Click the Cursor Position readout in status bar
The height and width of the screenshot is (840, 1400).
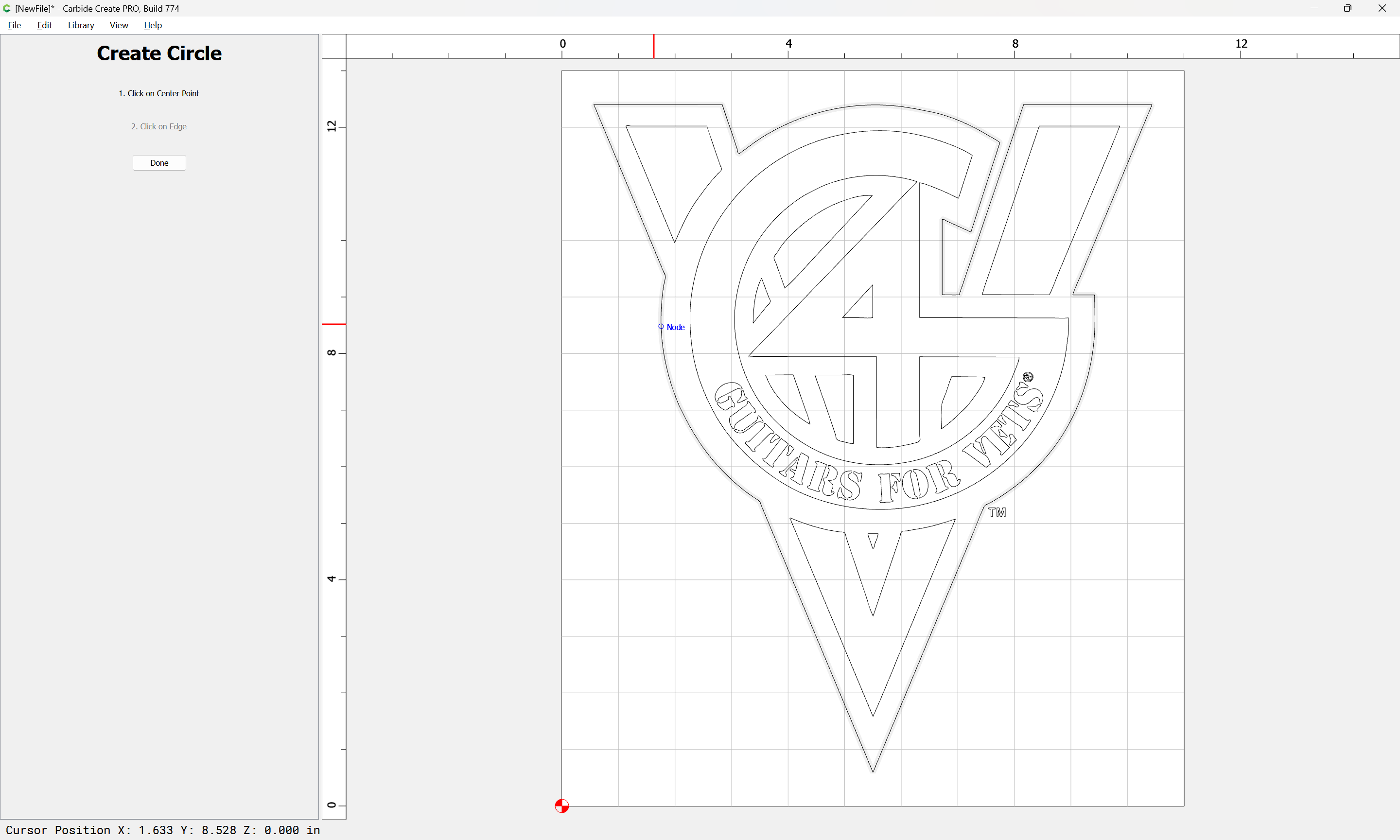tap(163, 830)
